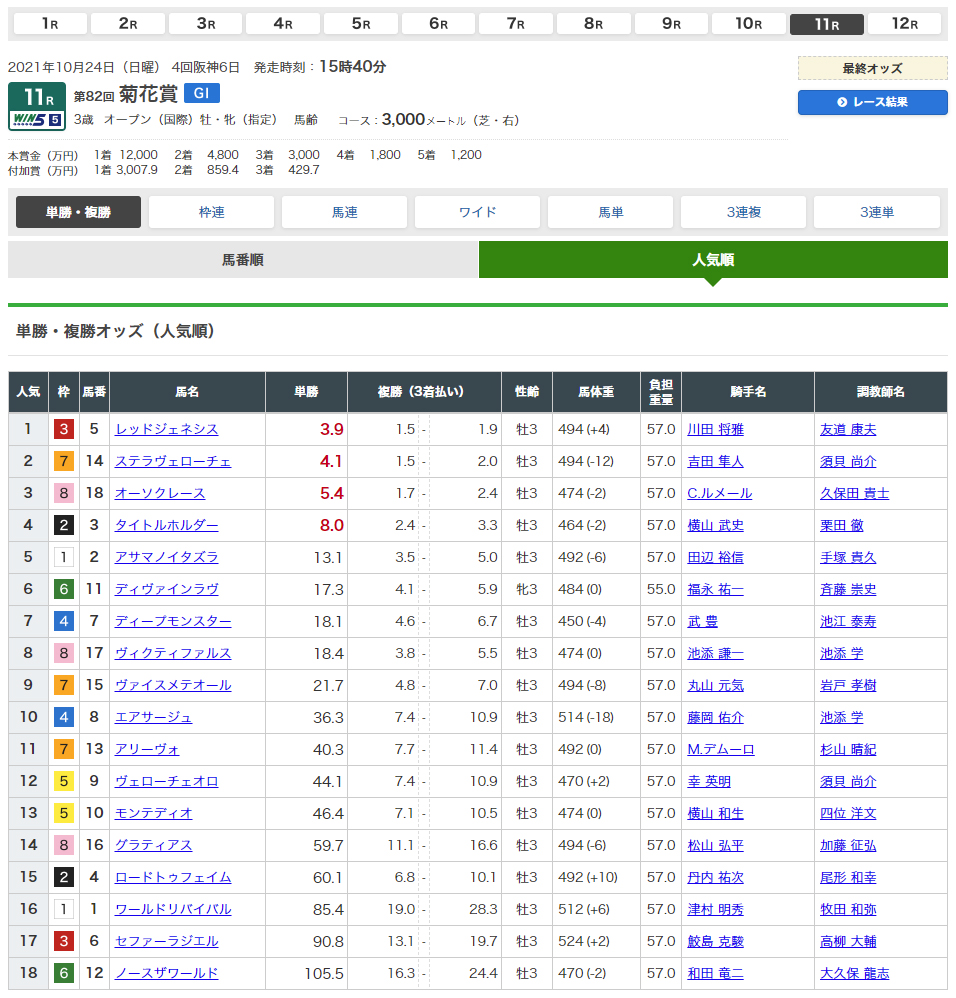Open the レース結果 race results button
The width and height of the screenshot is (956, 998).
pos(872,102)
